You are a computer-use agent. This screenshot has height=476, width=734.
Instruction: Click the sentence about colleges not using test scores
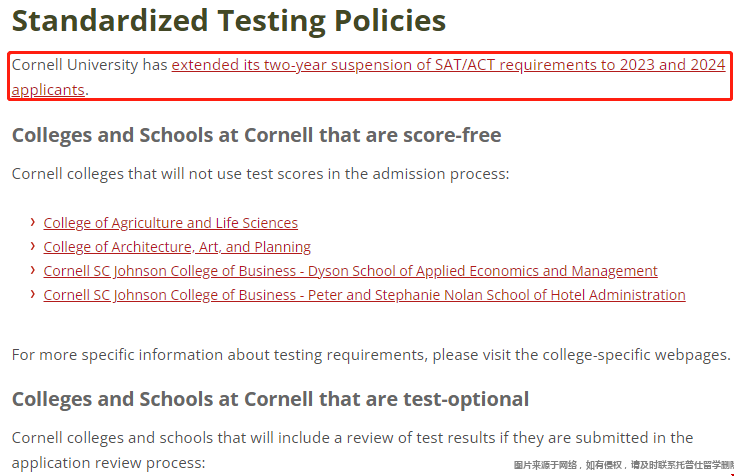pyautogui.click(x=260, y=174)
